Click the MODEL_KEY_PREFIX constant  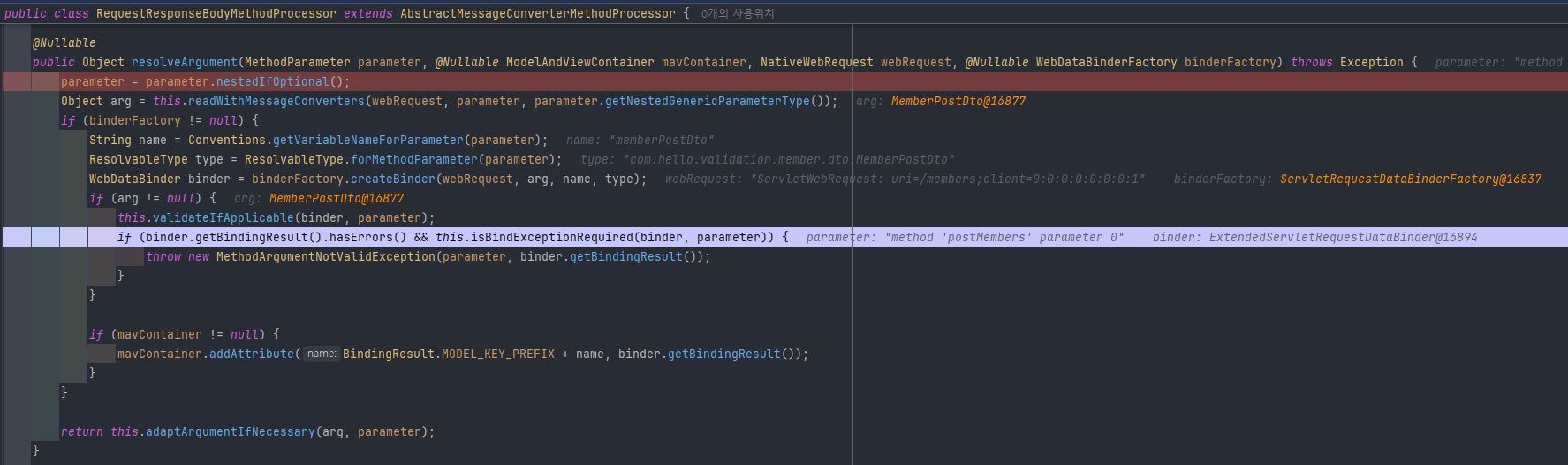[x=498, y=354]
